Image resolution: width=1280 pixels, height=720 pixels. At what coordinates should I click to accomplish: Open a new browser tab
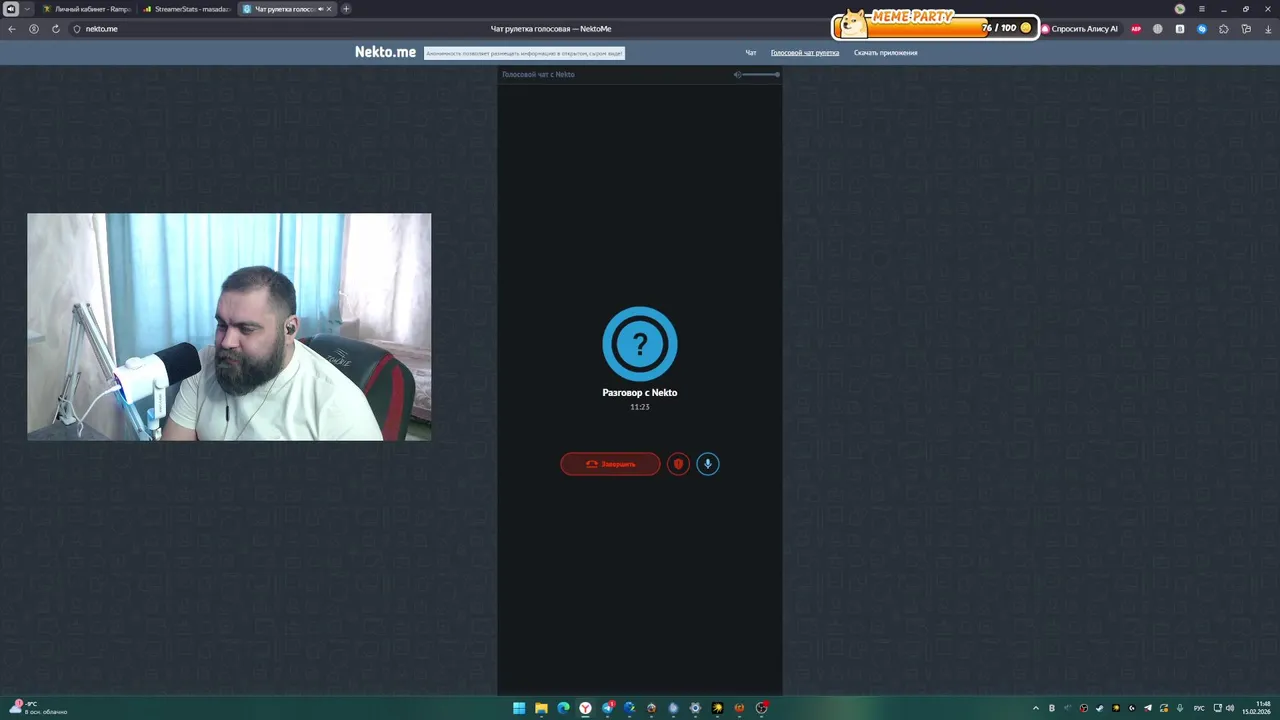click(x=346, y=9)
